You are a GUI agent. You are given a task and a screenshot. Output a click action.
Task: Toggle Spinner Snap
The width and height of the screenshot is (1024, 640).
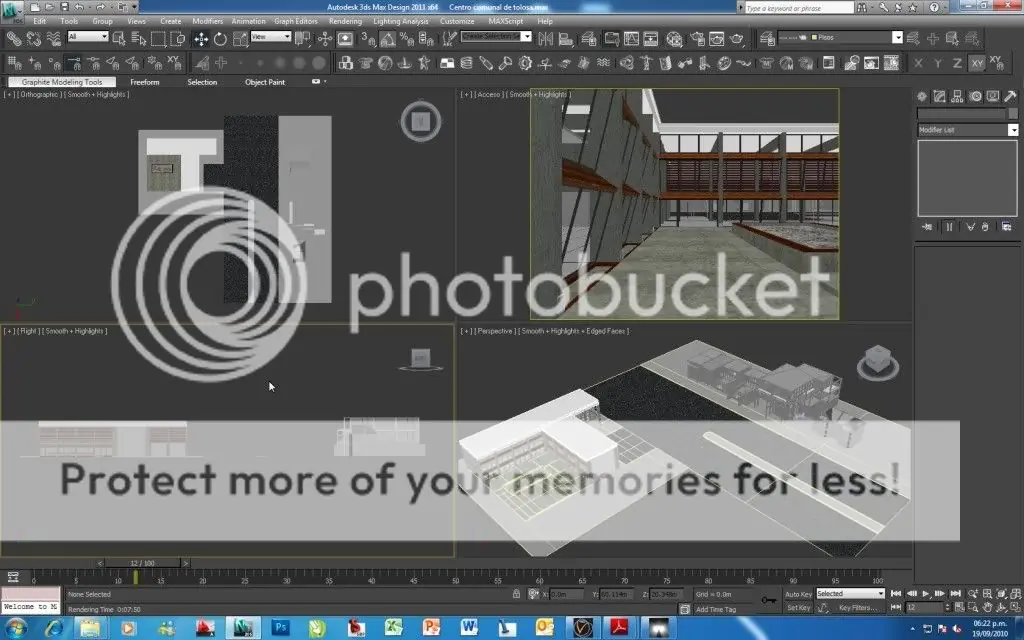(426, 39)
